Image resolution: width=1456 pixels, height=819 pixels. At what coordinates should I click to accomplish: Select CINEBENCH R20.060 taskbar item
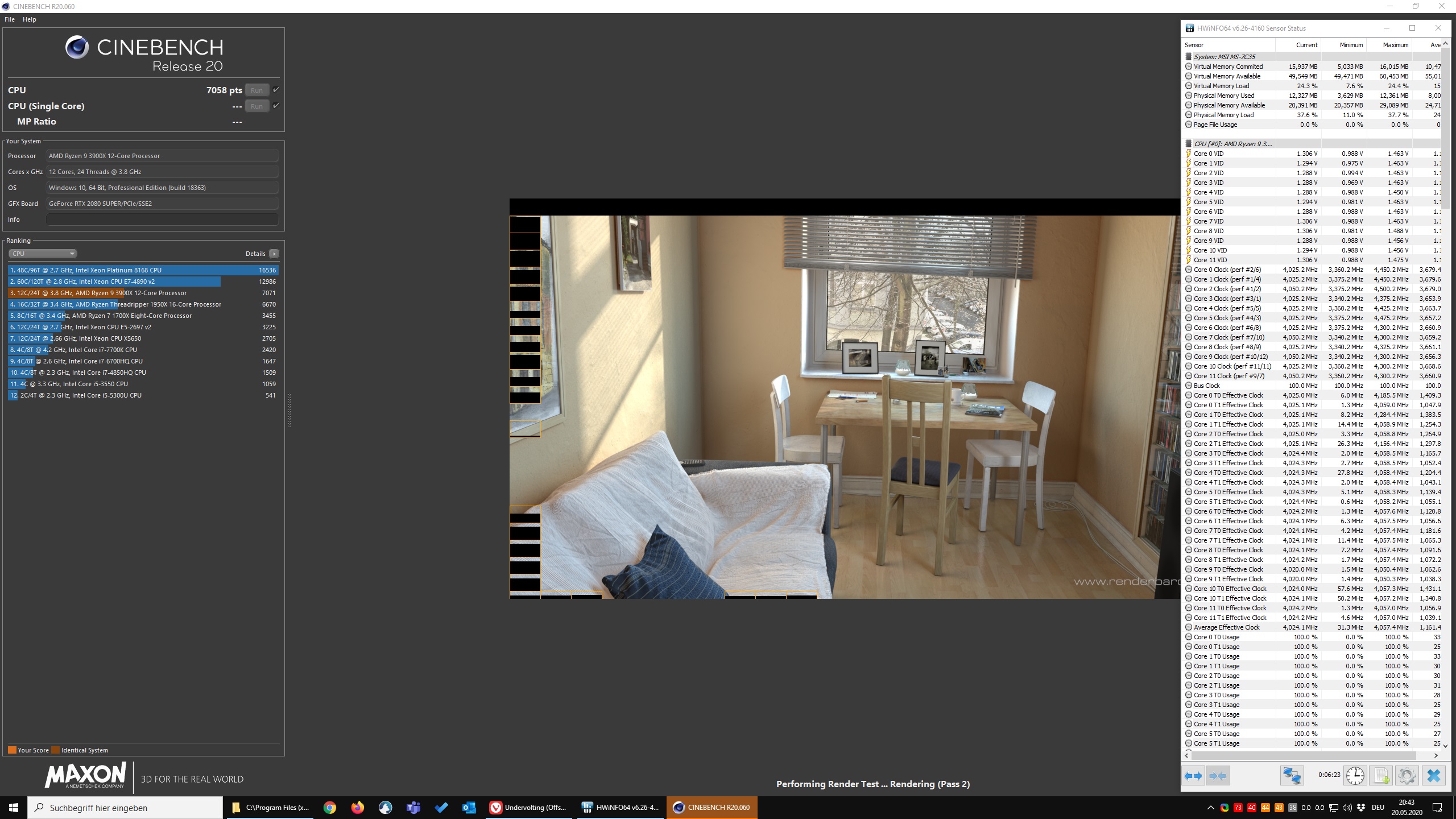712,808
